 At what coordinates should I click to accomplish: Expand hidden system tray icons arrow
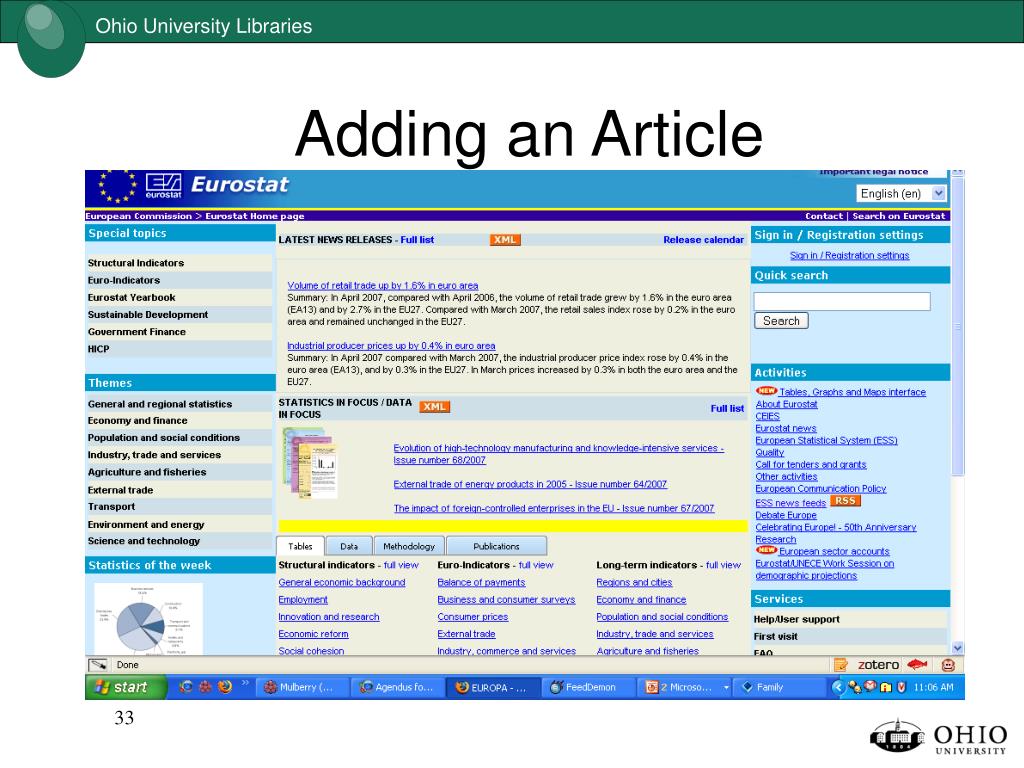point(838,687)
